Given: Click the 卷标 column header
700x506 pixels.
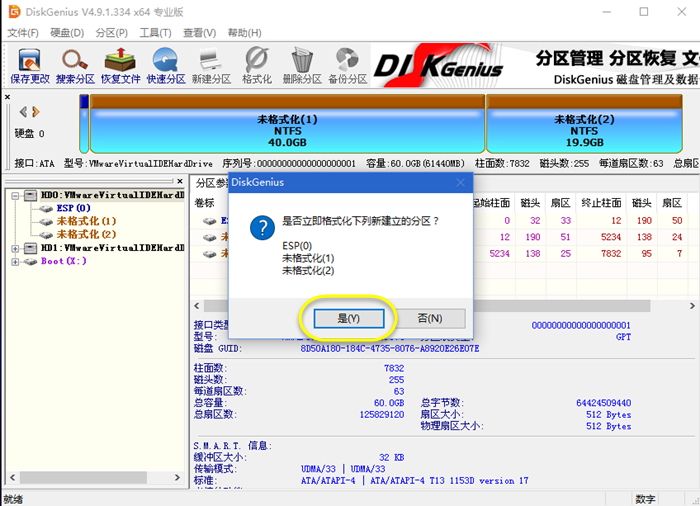Looking at the screenshot, I should tap(204, 203).
